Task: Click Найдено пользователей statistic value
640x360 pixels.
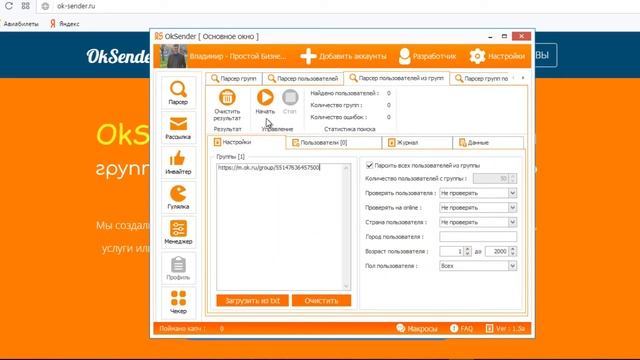Action: 389,93
